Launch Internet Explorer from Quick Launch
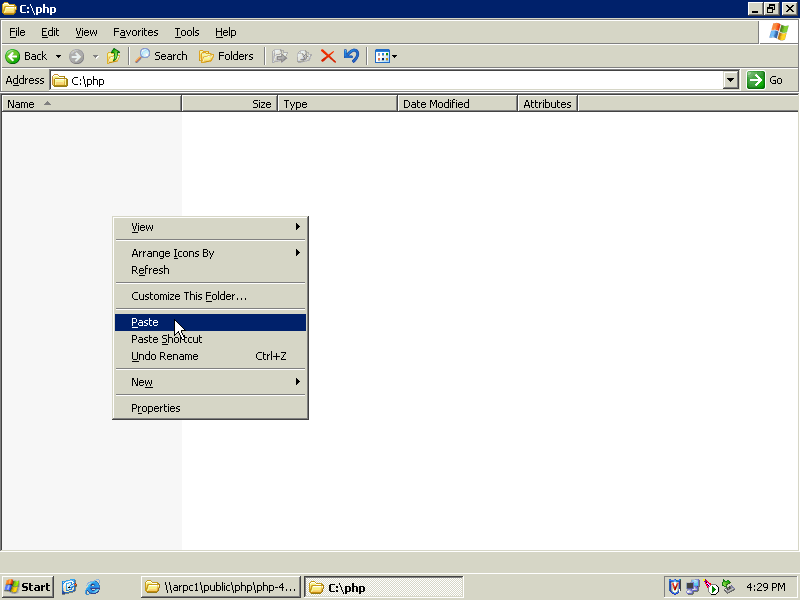The height and width of the screenshot is (600, 800). pyautogui.click(x=93, y=587)
